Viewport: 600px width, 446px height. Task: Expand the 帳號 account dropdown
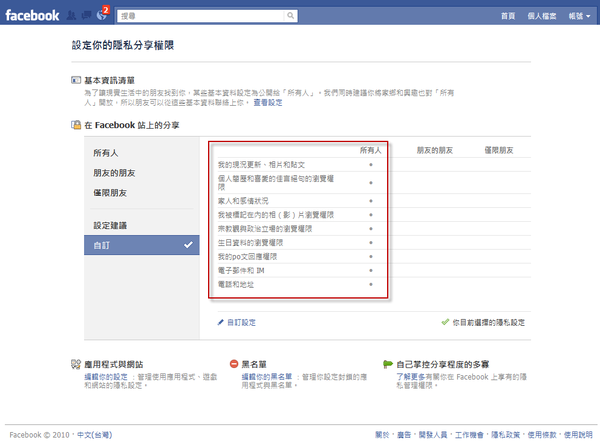[579, 16]
